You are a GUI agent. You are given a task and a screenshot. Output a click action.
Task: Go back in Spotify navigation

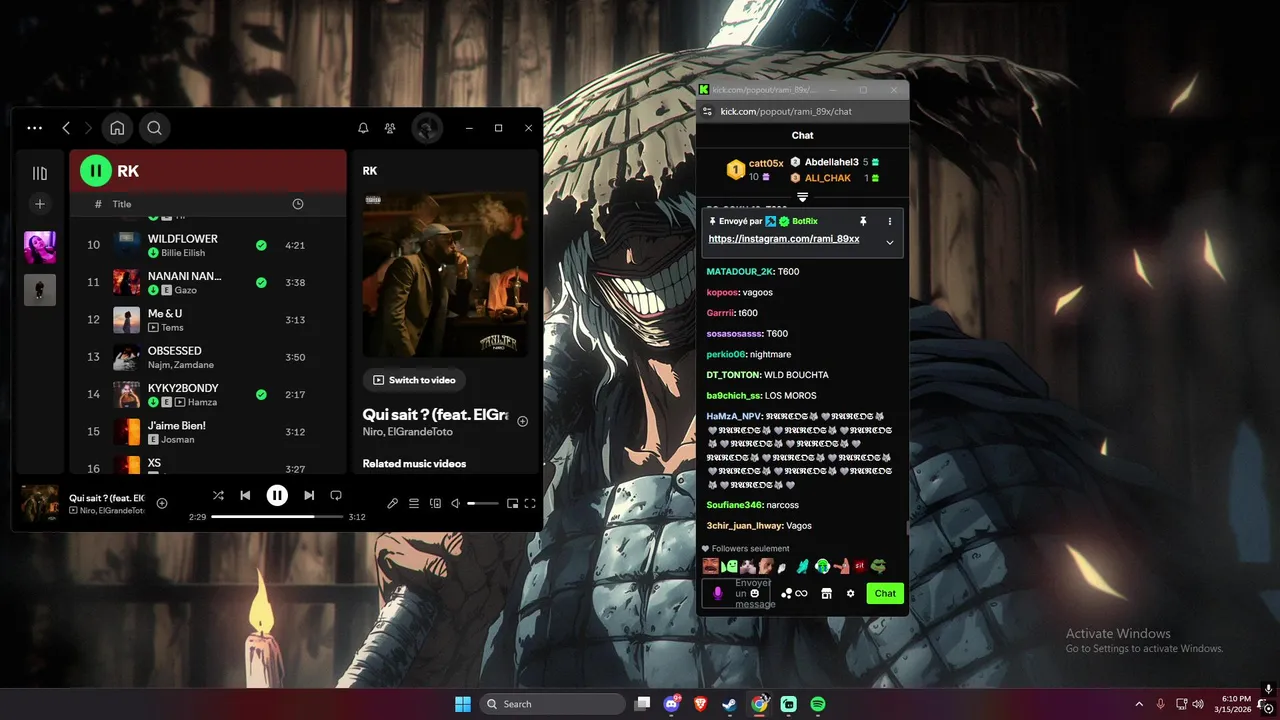pos(66,128)
